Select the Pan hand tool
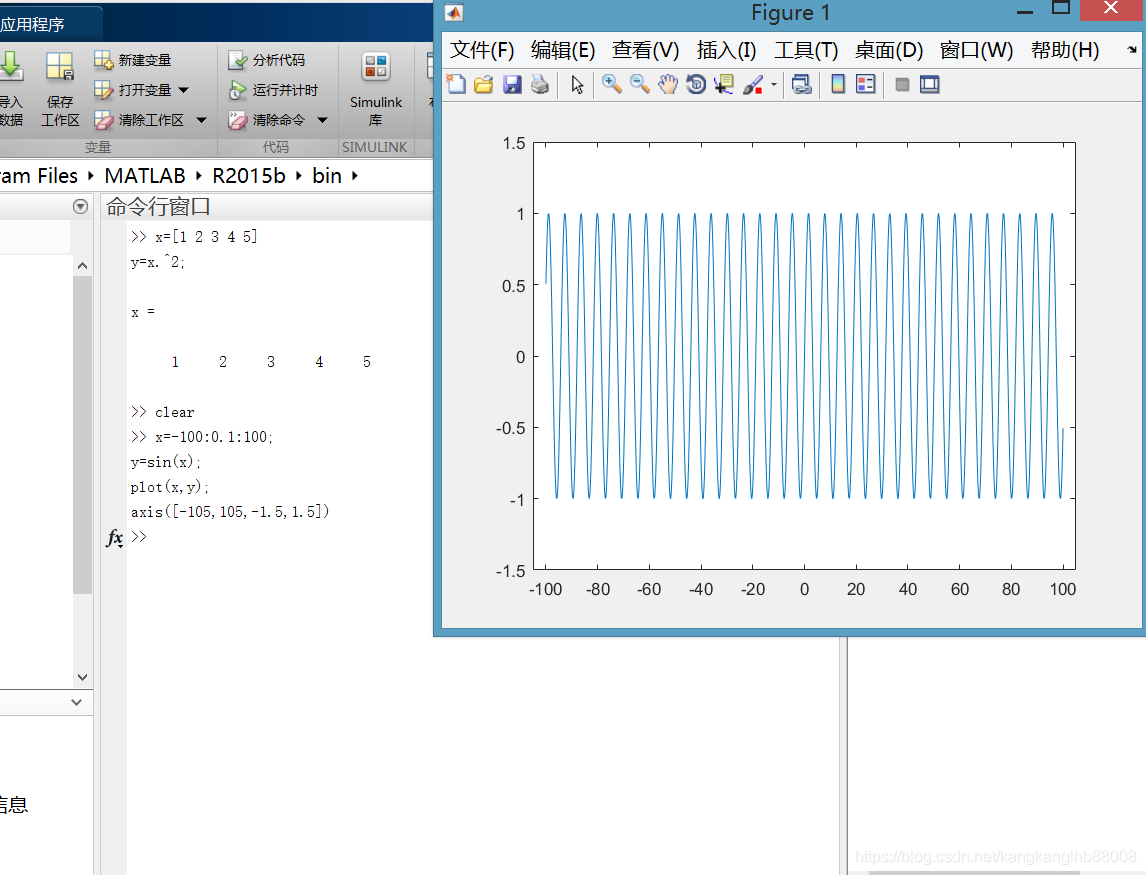 667,85
